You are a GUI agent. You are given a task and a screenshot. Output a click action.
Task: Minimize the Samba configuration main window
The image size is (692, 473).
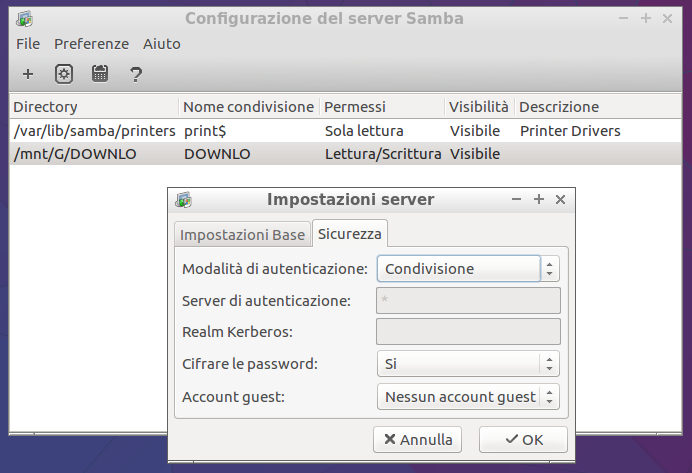click(x=623, y=19)
